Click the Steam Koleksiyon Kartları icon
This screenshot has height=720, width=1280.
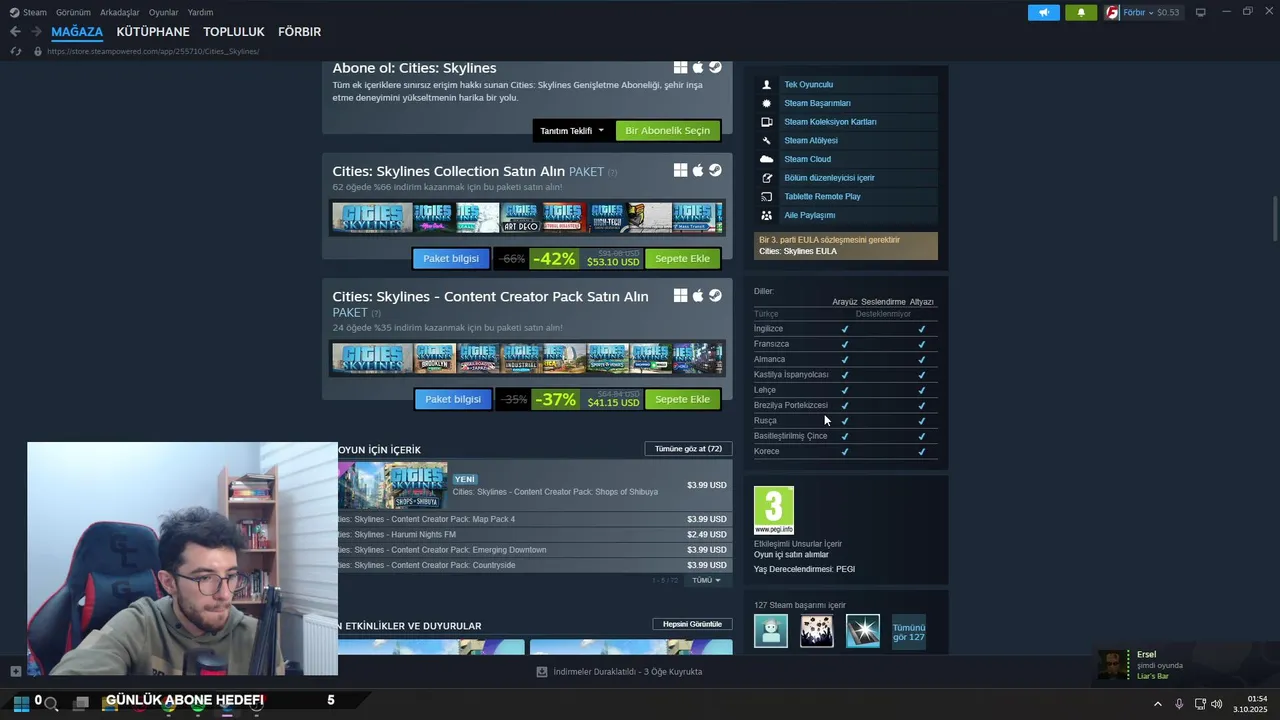[767, 122]
